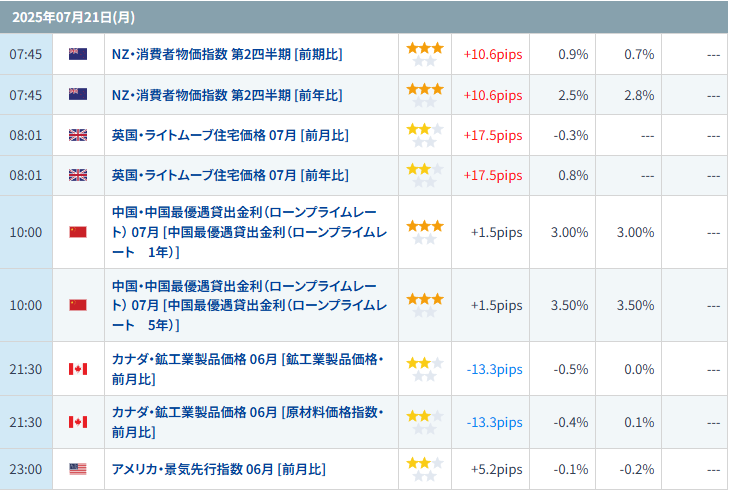This screenshot has width=732, height=493.
Task: Click -13.3pips value in 鉱工業製品価格 row
Action: pos(494,369)
